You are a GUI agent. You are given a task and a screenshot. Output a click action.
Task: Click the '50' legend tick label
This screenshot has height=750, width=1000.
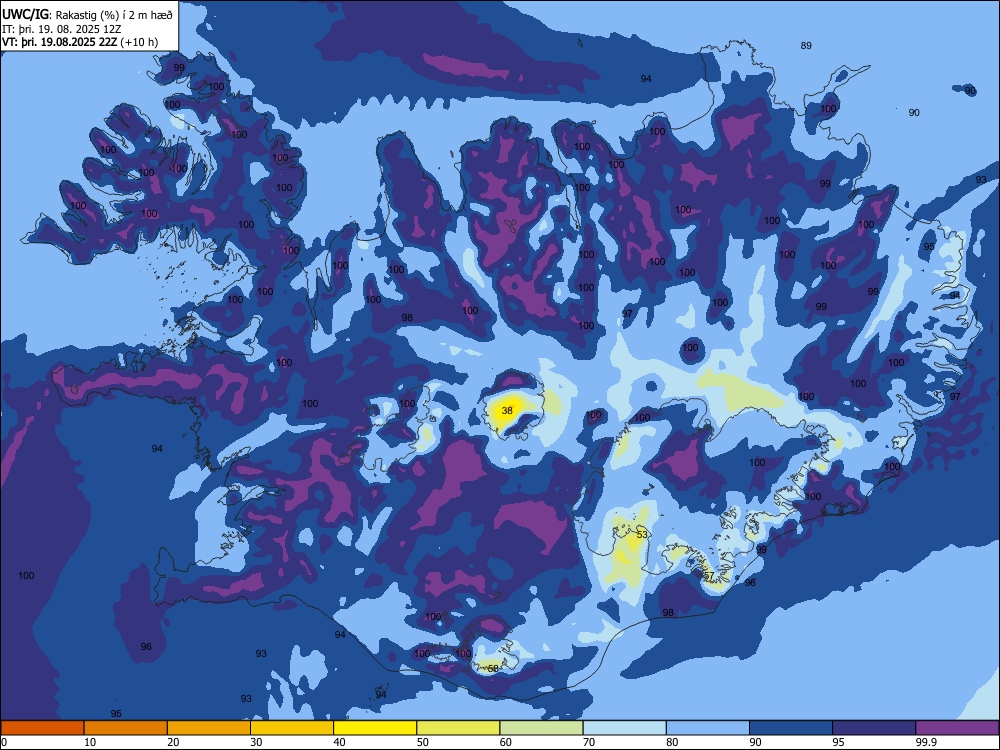[423, 742]
